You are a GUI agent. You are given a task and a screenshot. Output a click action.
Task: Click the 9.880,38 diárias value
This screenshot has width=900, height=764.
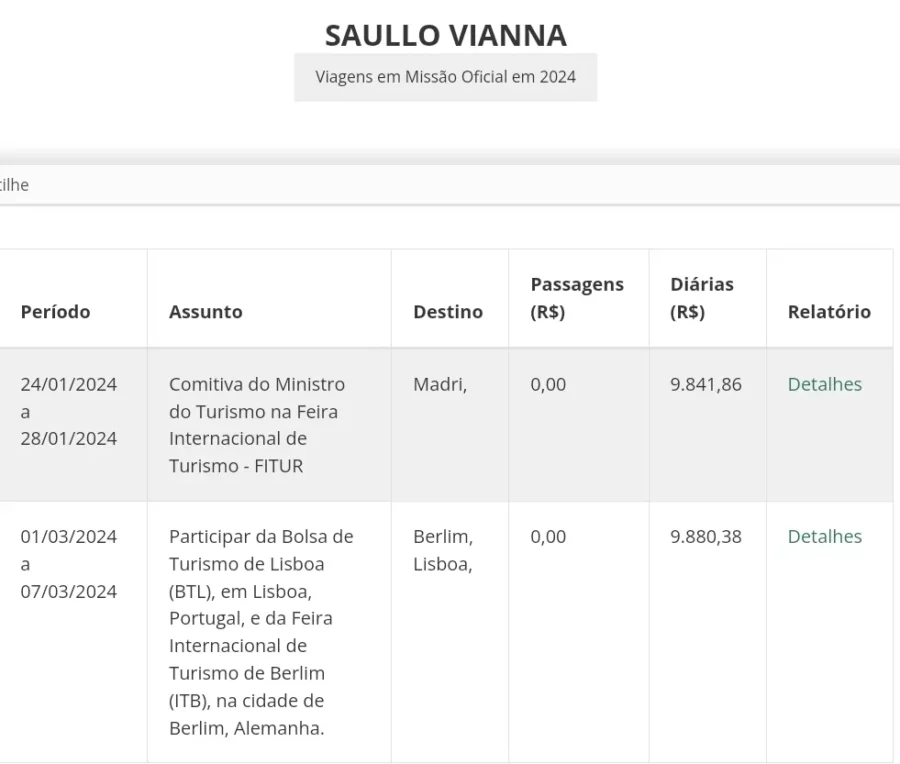point(705,537)
